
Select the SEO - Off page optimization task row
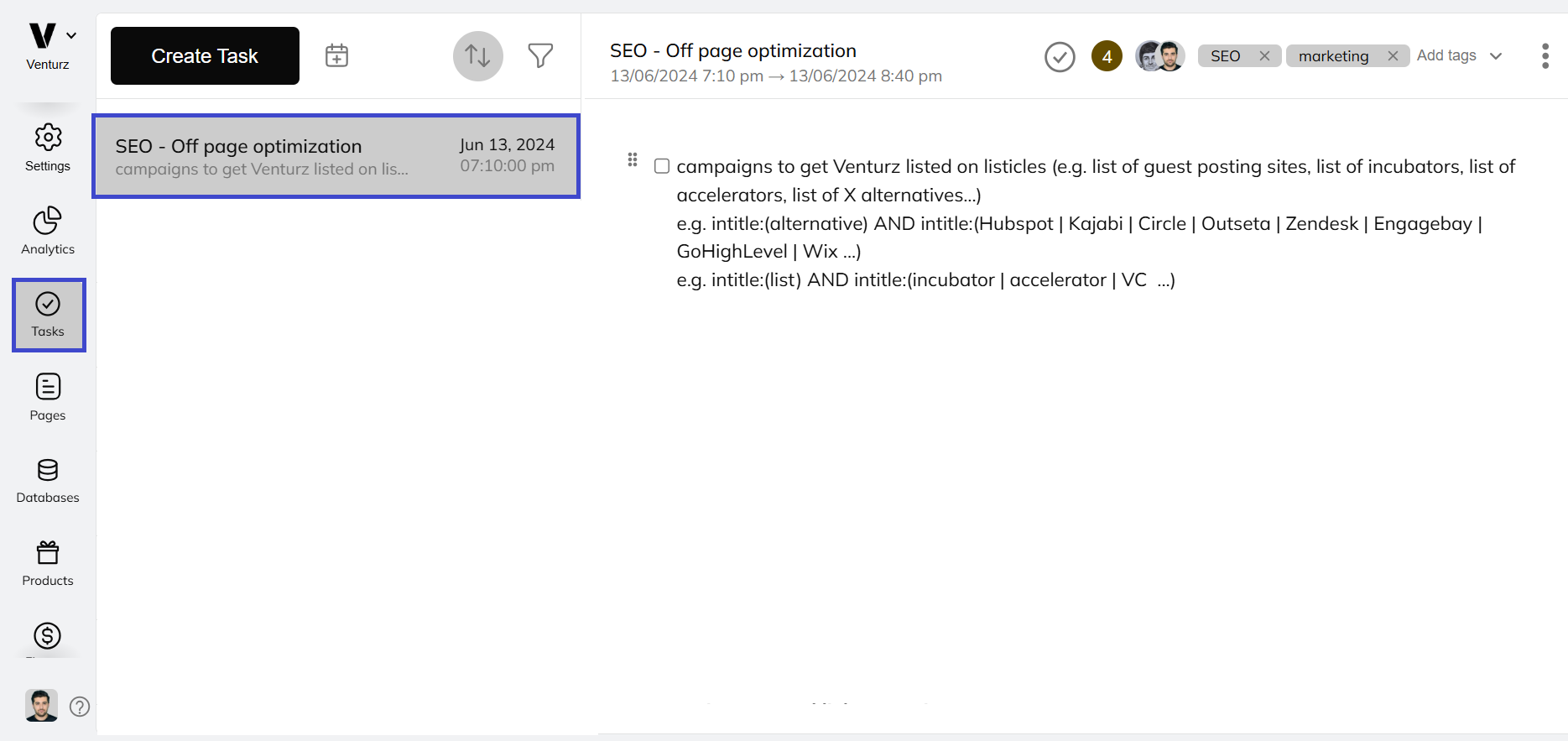336,156
